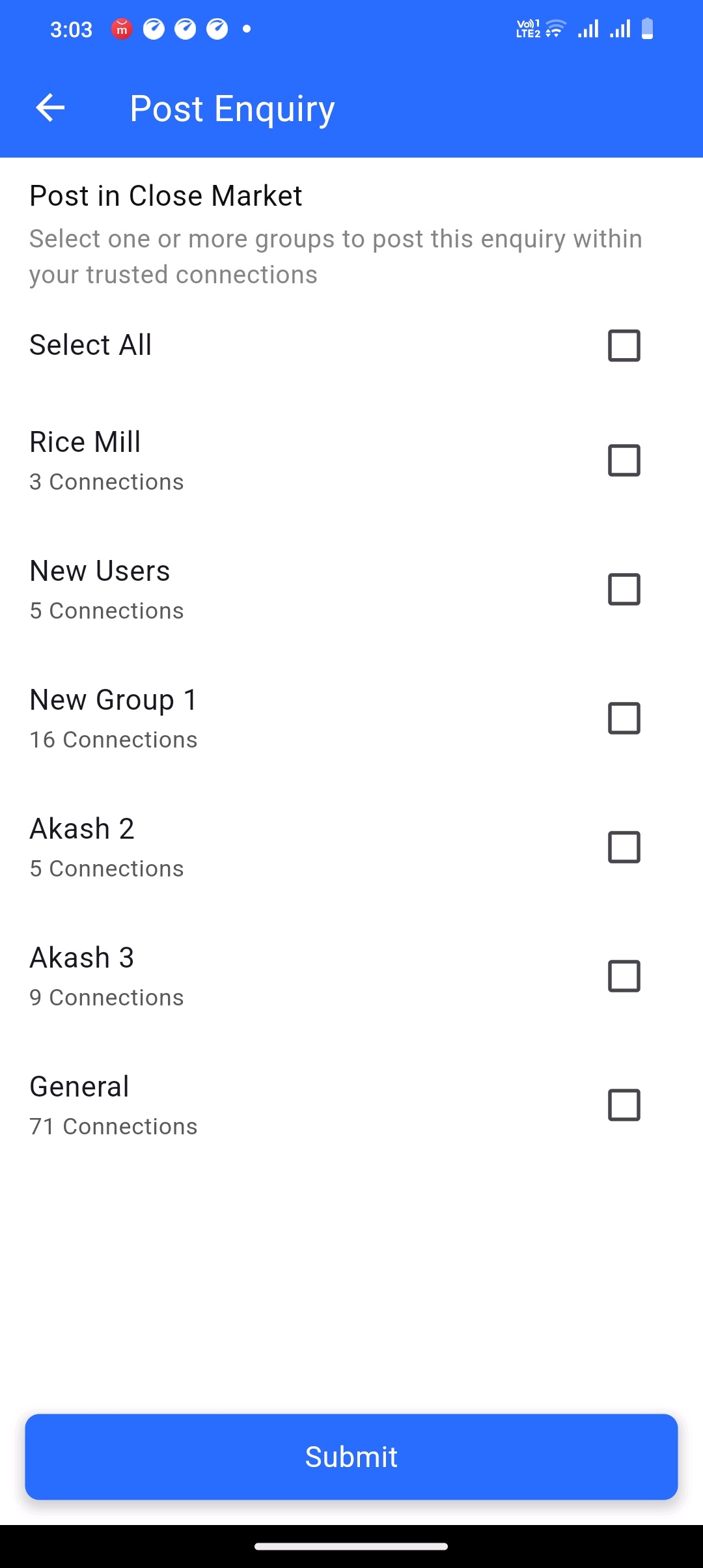Tap the Rice Mill group label
The image size is (703, 1568).
pos(85,442)
